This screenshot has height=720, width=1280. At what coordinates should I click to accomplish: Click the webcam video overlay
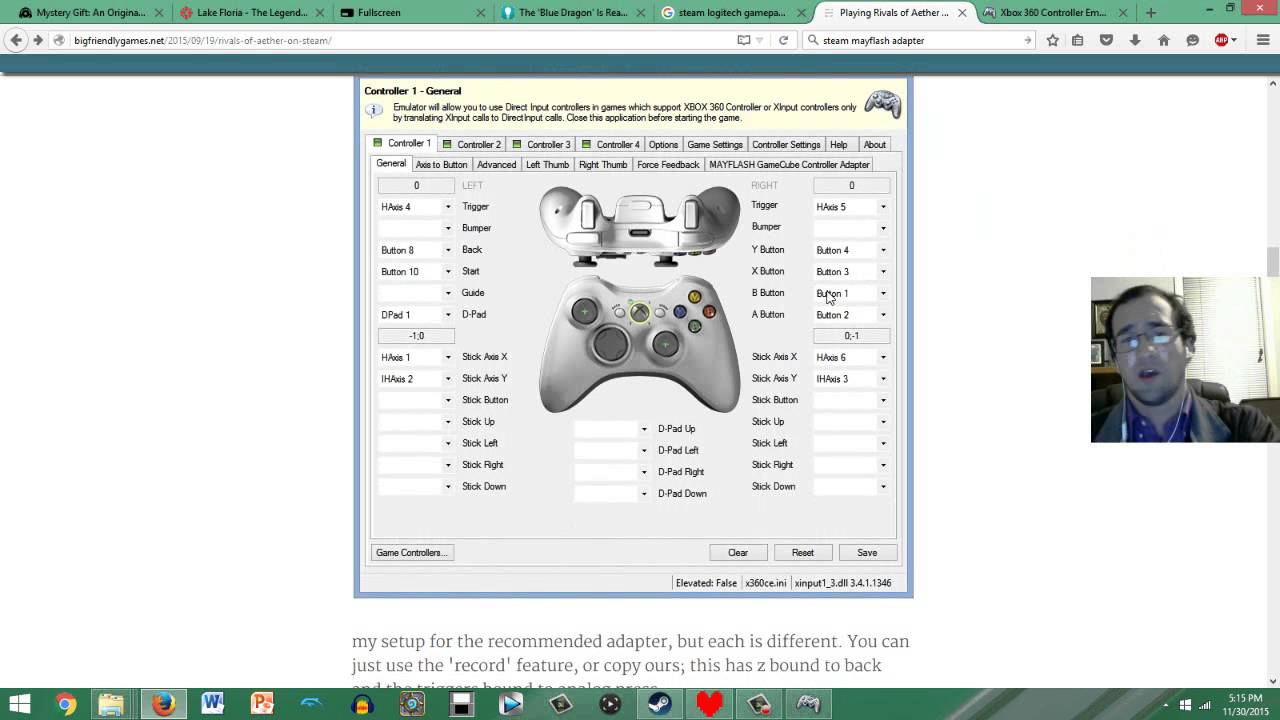(x=1185, y=359)
